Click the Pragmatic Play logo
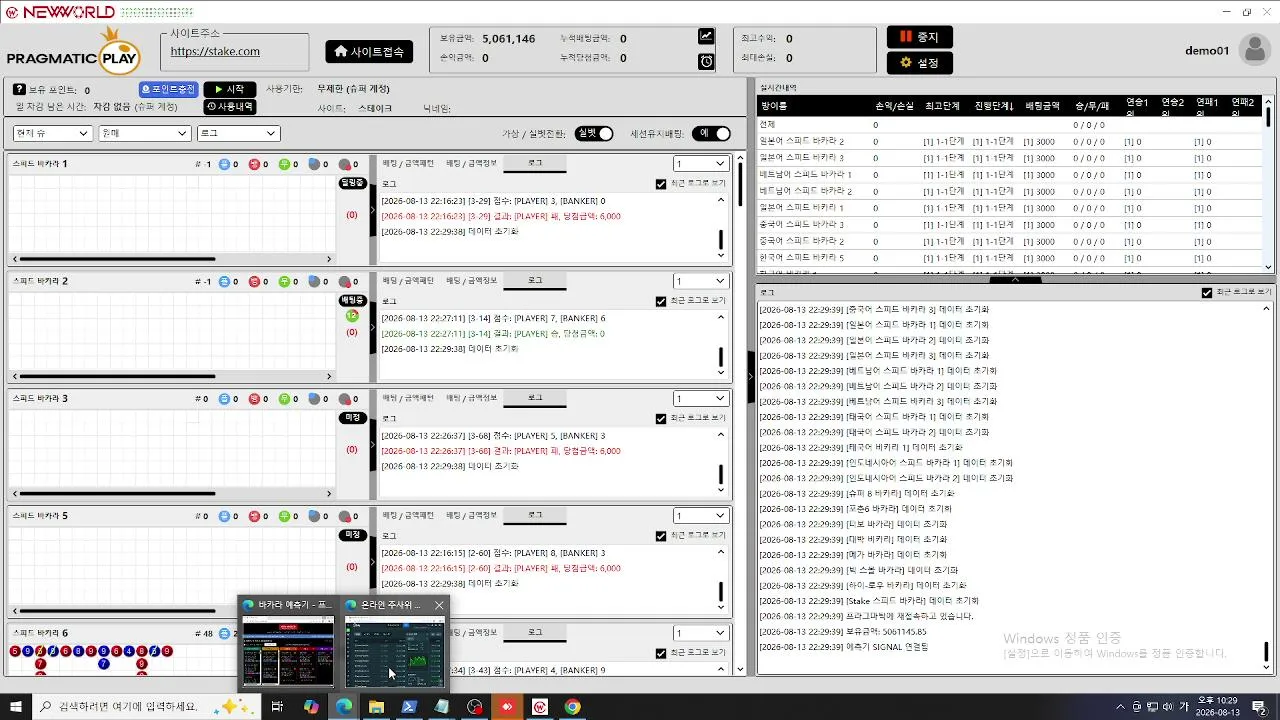 pyautogui.click(x=72, y=50)
